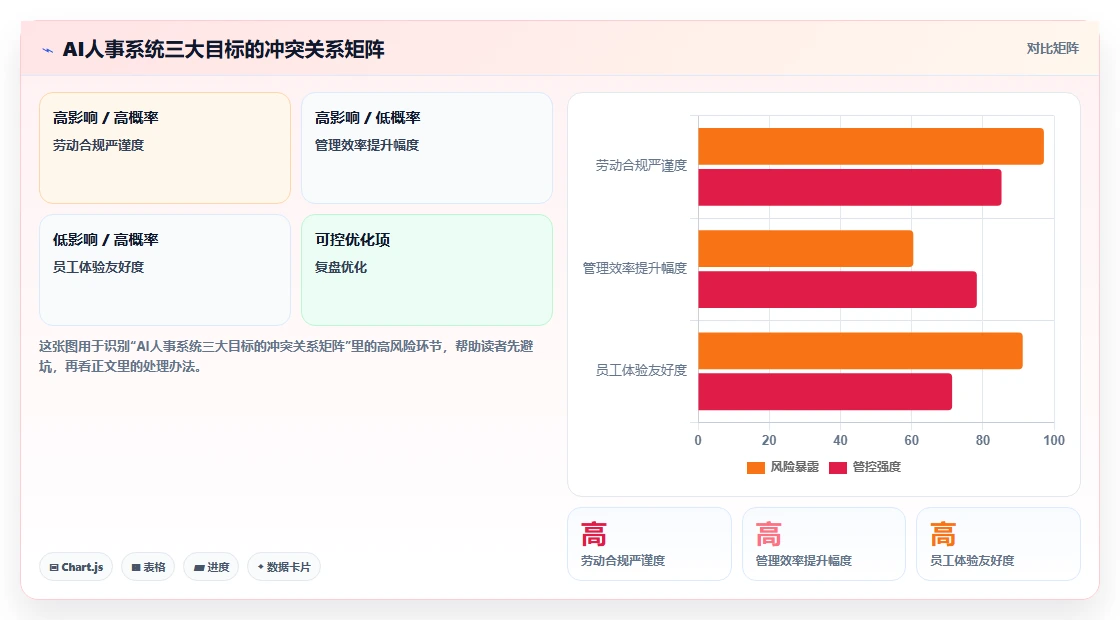Open the 可控优化项 green card

click(426, 270)
